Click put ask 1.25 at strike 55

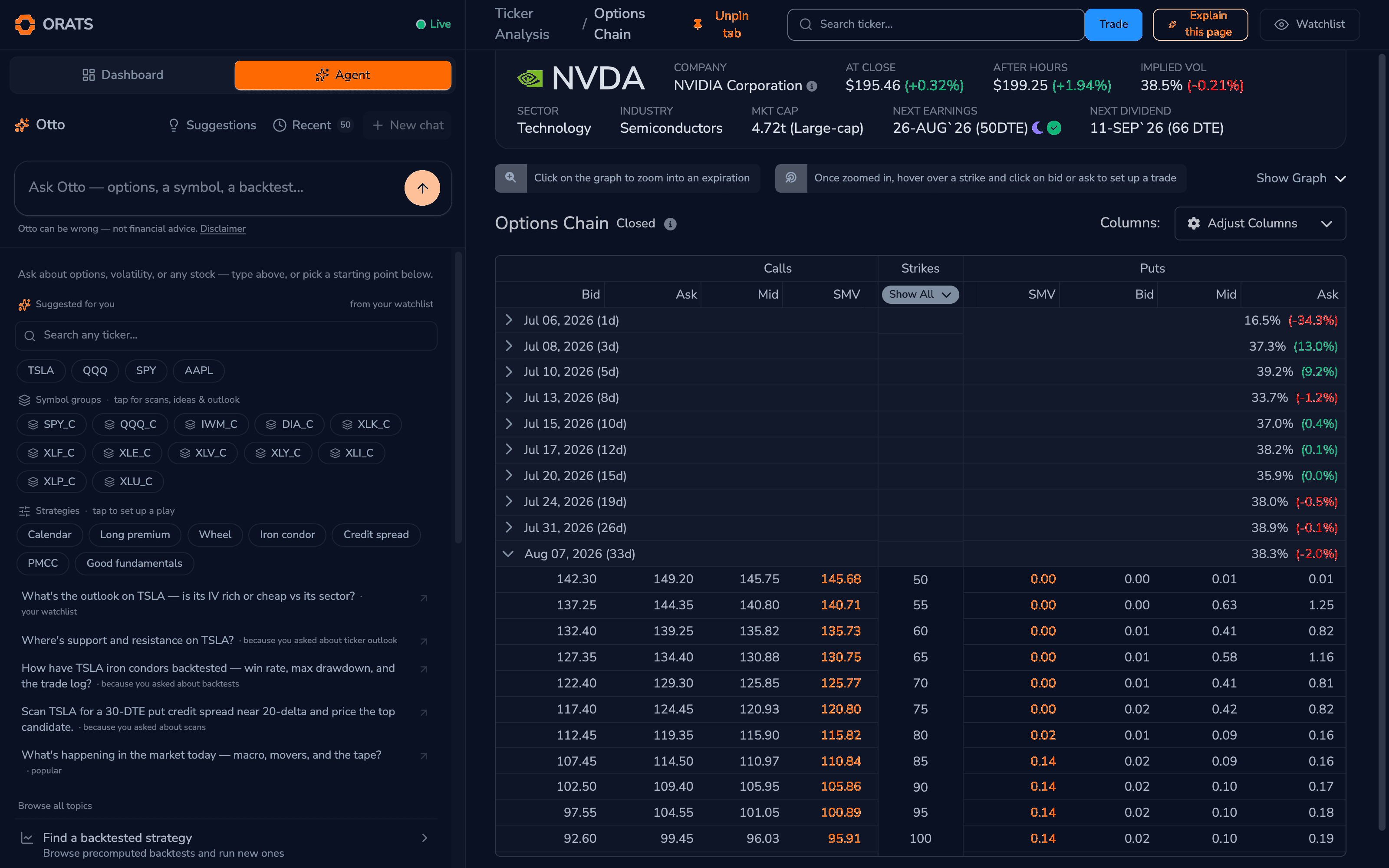(x=1321, y=605)
